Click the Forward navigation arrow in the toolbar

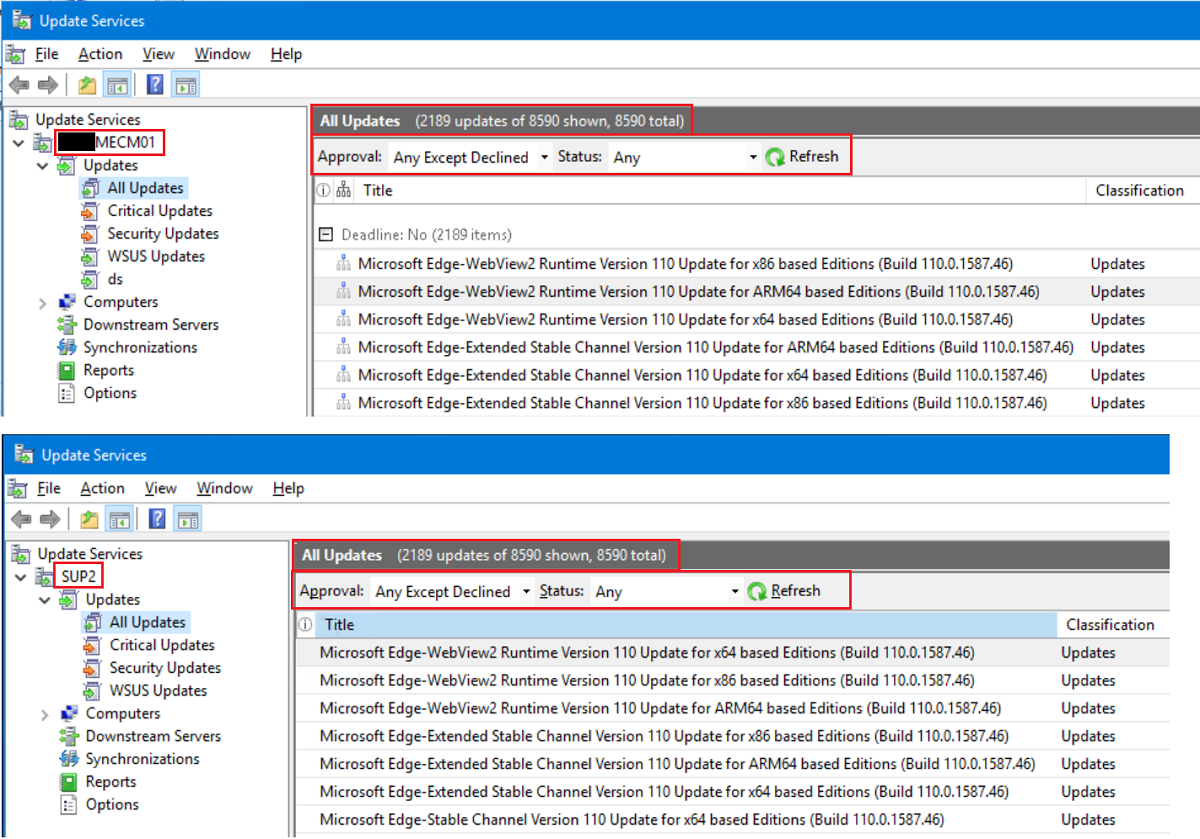click(x=48, y=85)
